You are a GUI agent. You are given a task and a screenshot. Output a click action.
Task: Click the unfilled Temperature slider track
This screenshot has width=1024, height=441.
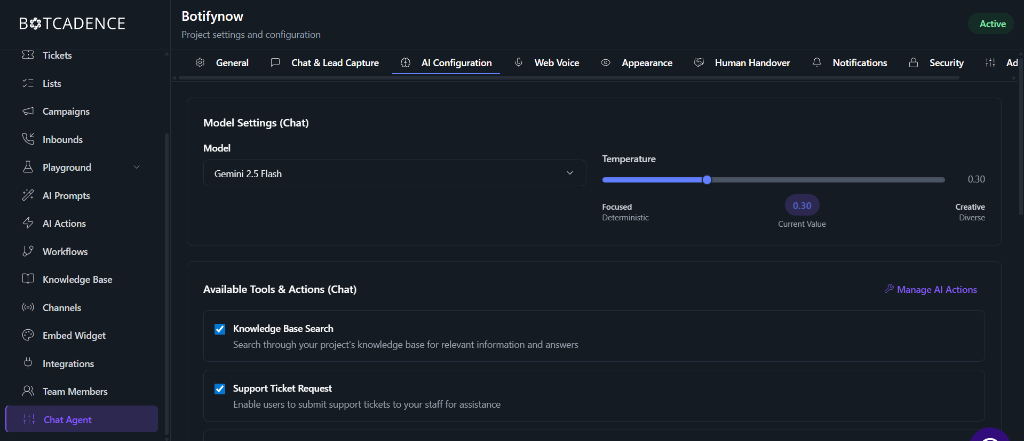click(828, 180)
